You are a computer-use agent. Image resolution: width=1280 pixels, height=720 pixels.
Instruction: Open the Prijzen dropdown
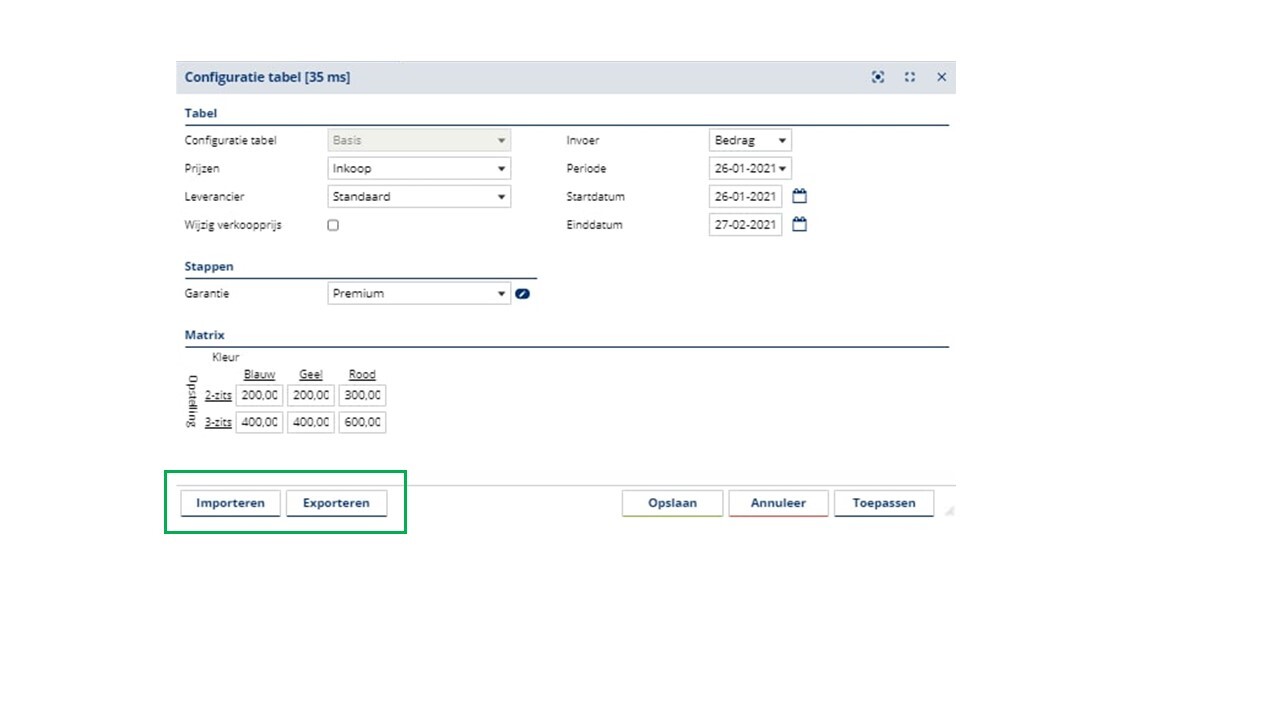(x=419, y=169)
